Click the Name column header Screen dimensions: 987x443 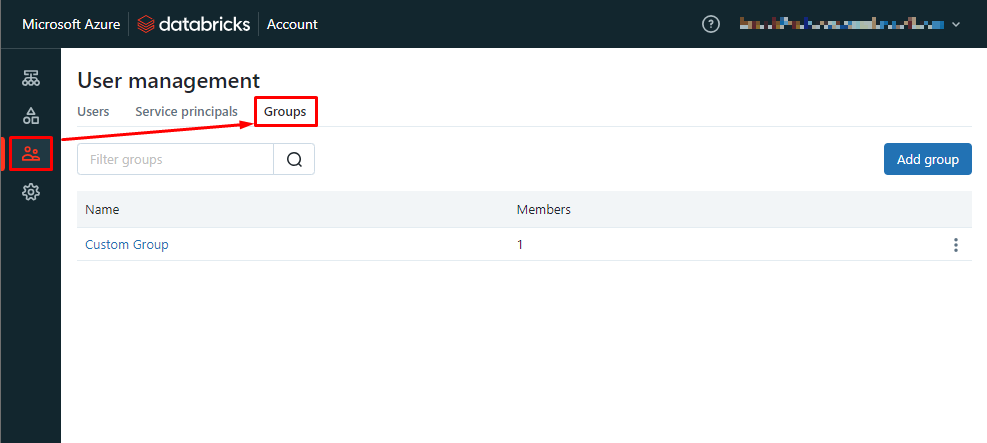pos(102,209)
